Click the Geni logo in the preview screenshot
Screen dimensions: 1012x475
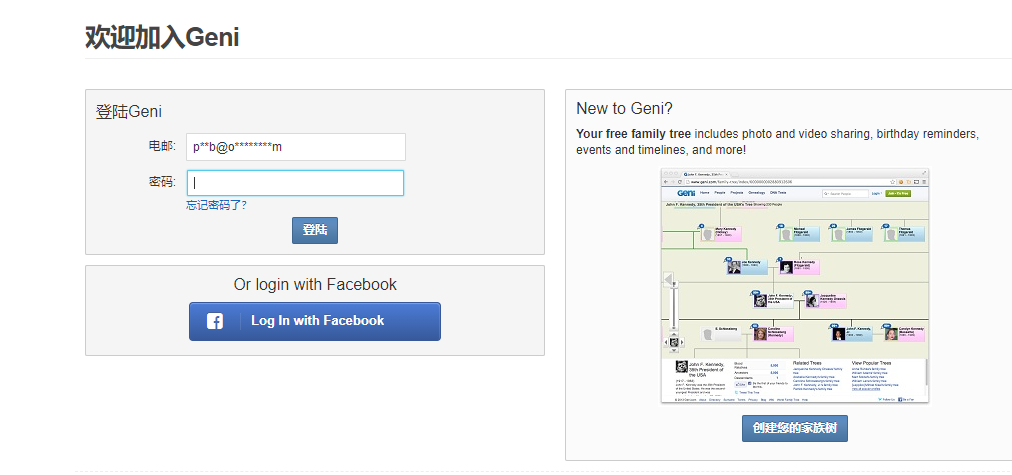[686, 192]
